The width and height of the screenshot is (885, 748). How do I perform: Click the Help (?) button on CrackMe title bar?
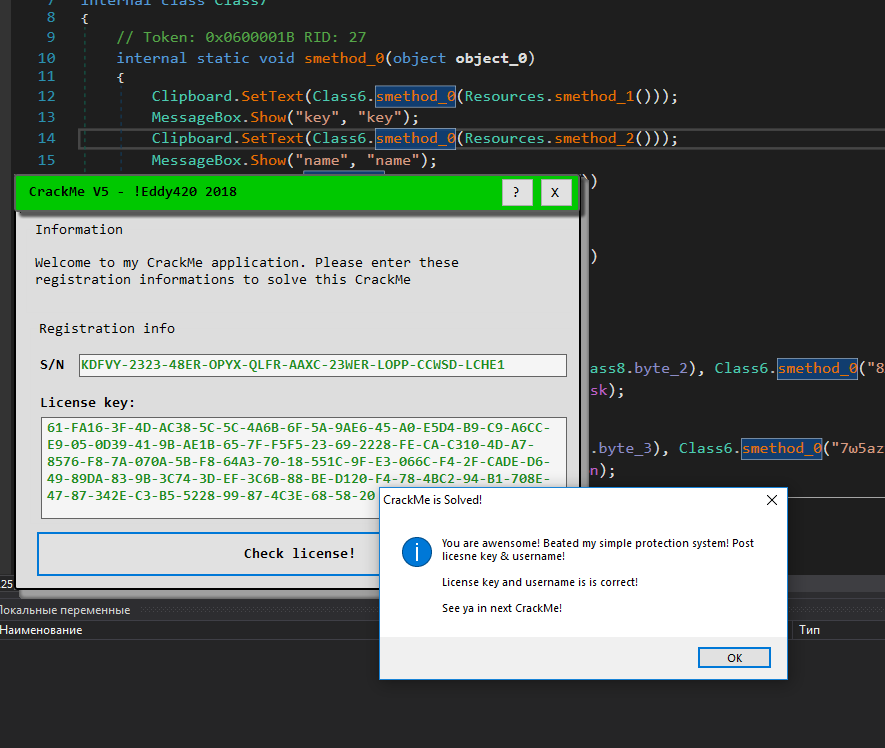pyautogui.click(x=517, y=192)
